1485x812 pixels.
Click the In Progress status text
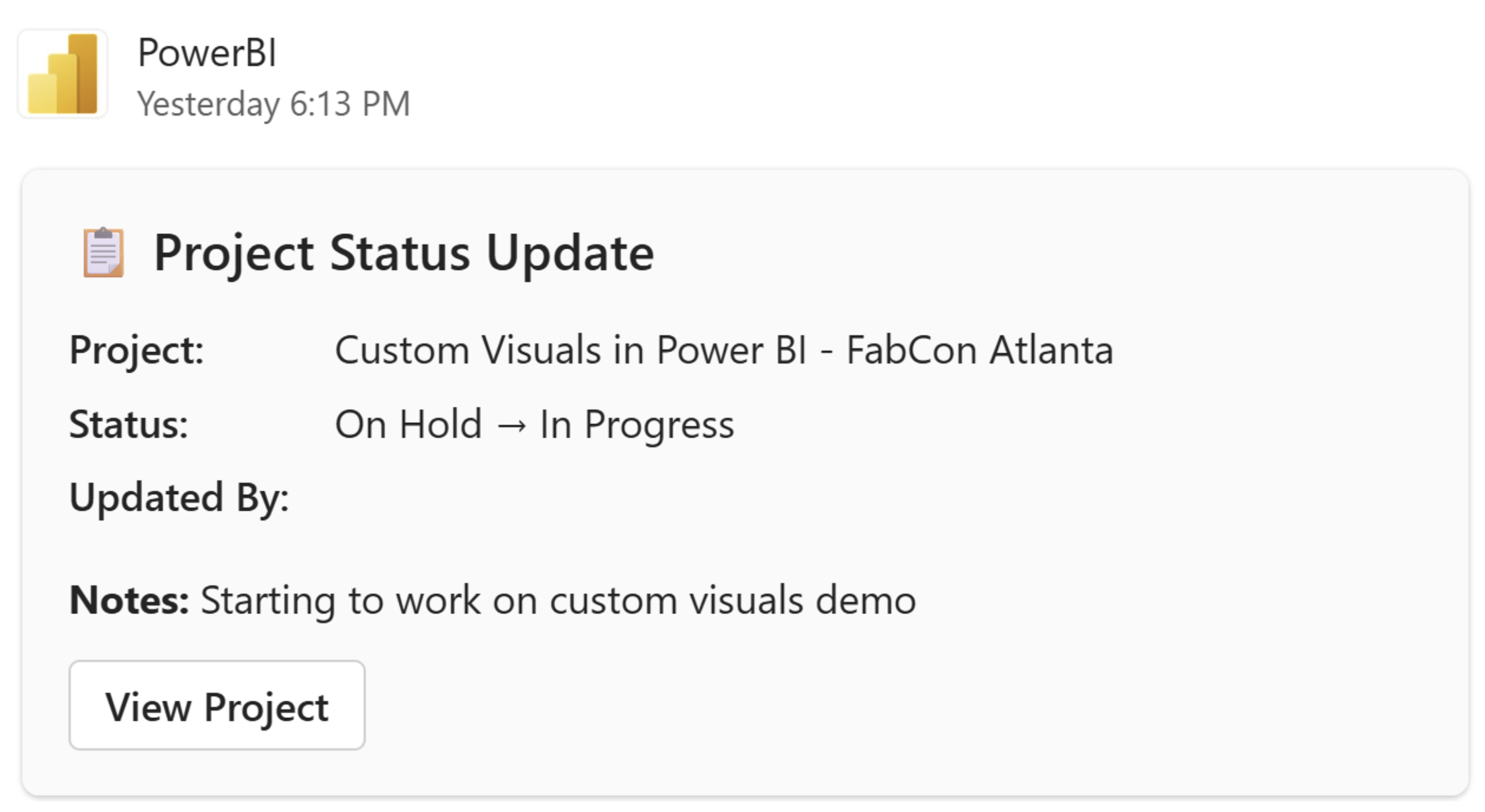click(x=637, y=425)
